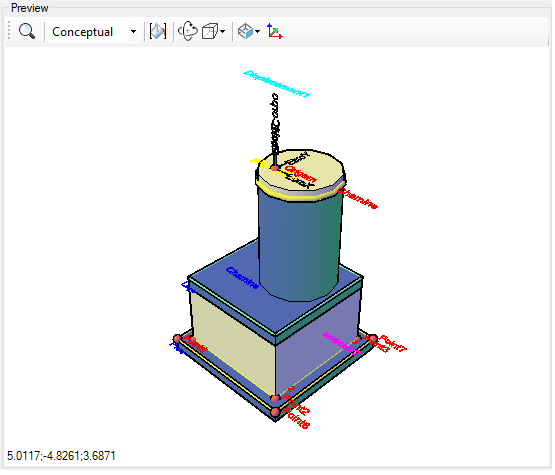This screenshot has width=555, height=475.
Task: Open the Conceptual visual style dropdown
Action: coord(94,32)
